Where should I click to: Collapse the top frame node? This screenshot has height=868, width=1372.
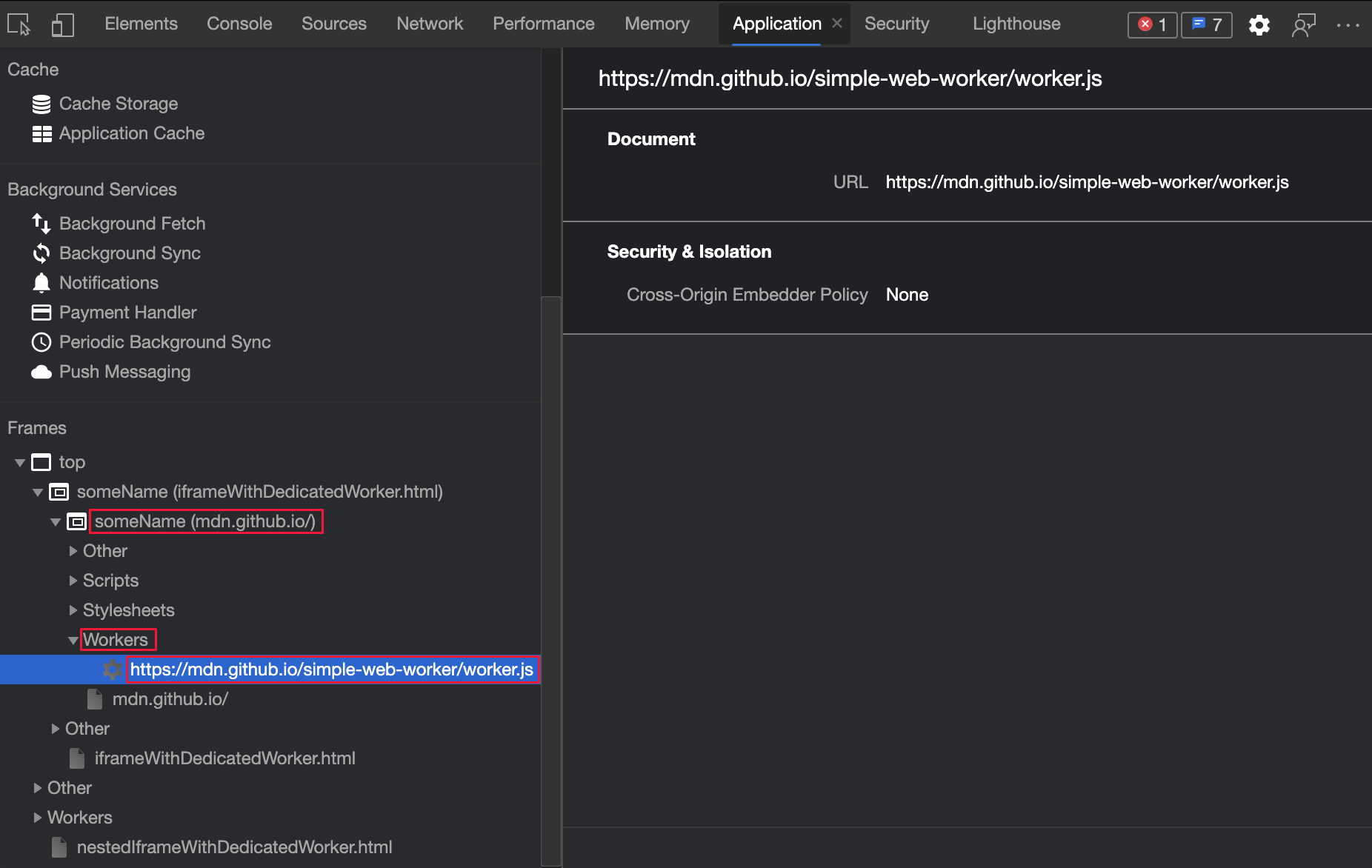(x=21, y=461)
